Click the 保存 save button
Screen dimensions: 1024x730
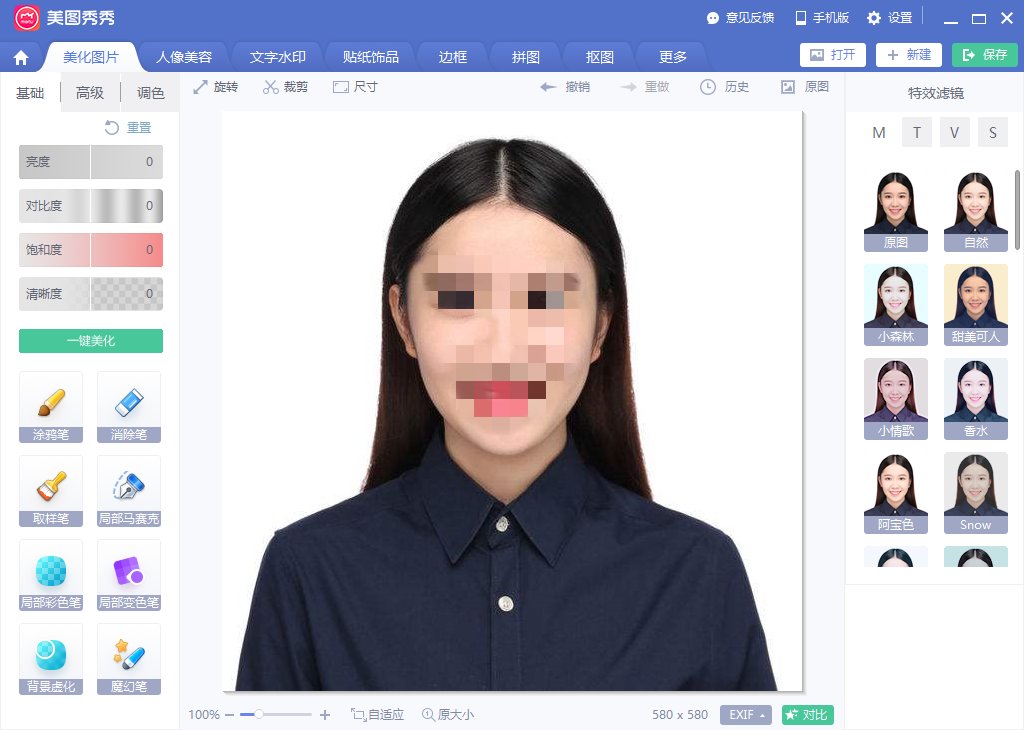(985, 56)
